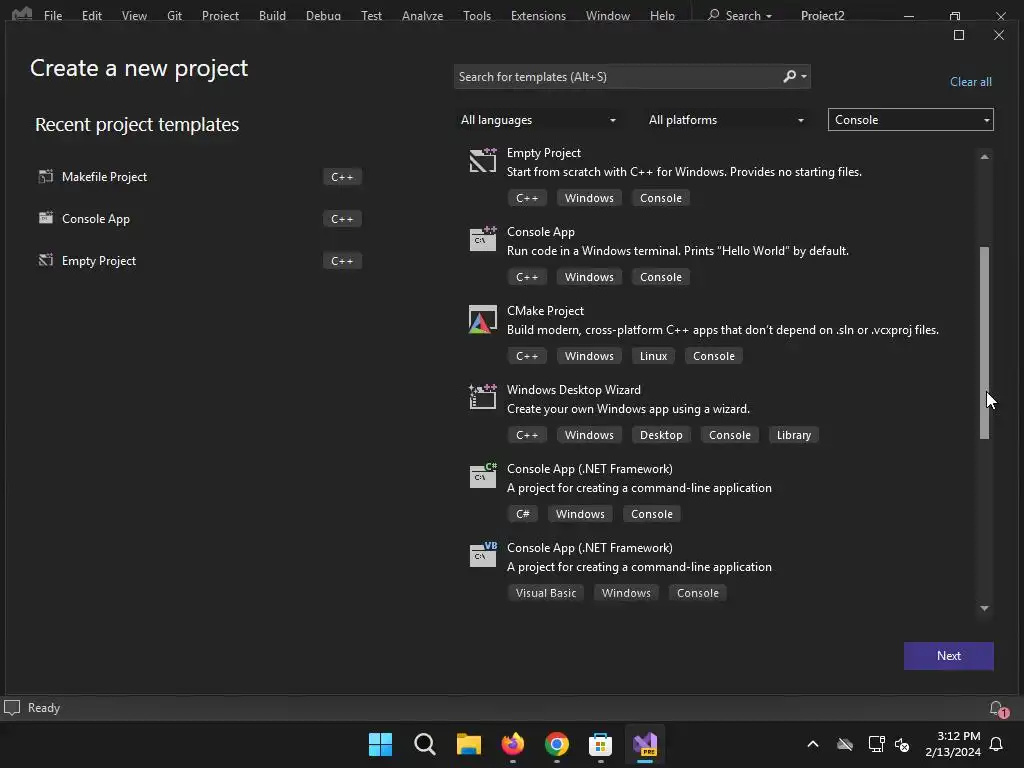Open Google Chrome from the taskbar
Viewport: 1024px width, 768px height.
pyautogui.click(x=556, y=744)
